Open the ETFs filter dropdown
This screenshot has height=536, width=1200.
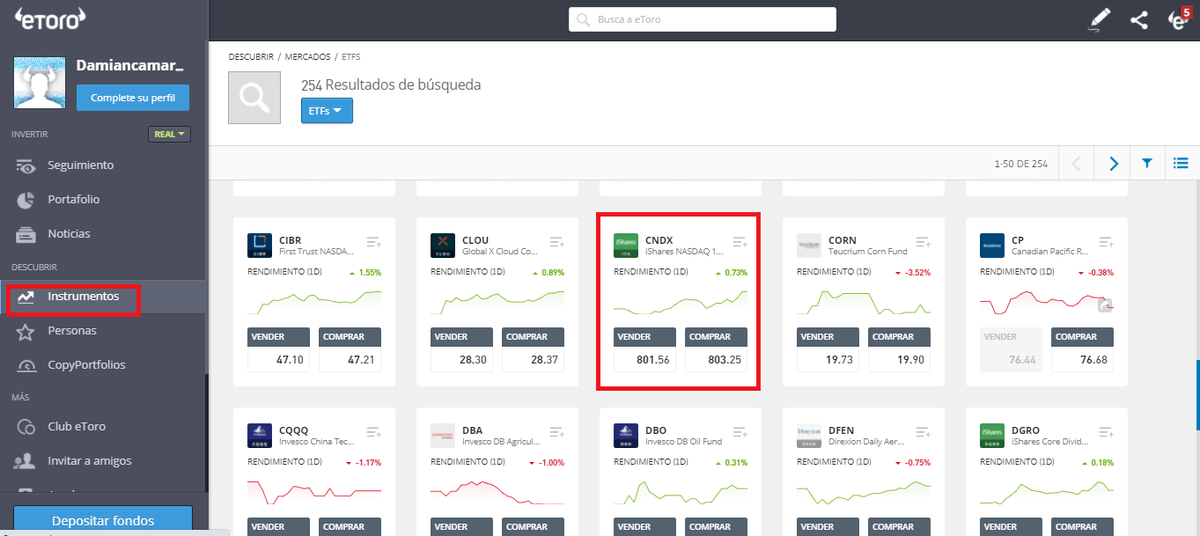tap(326, 111)
